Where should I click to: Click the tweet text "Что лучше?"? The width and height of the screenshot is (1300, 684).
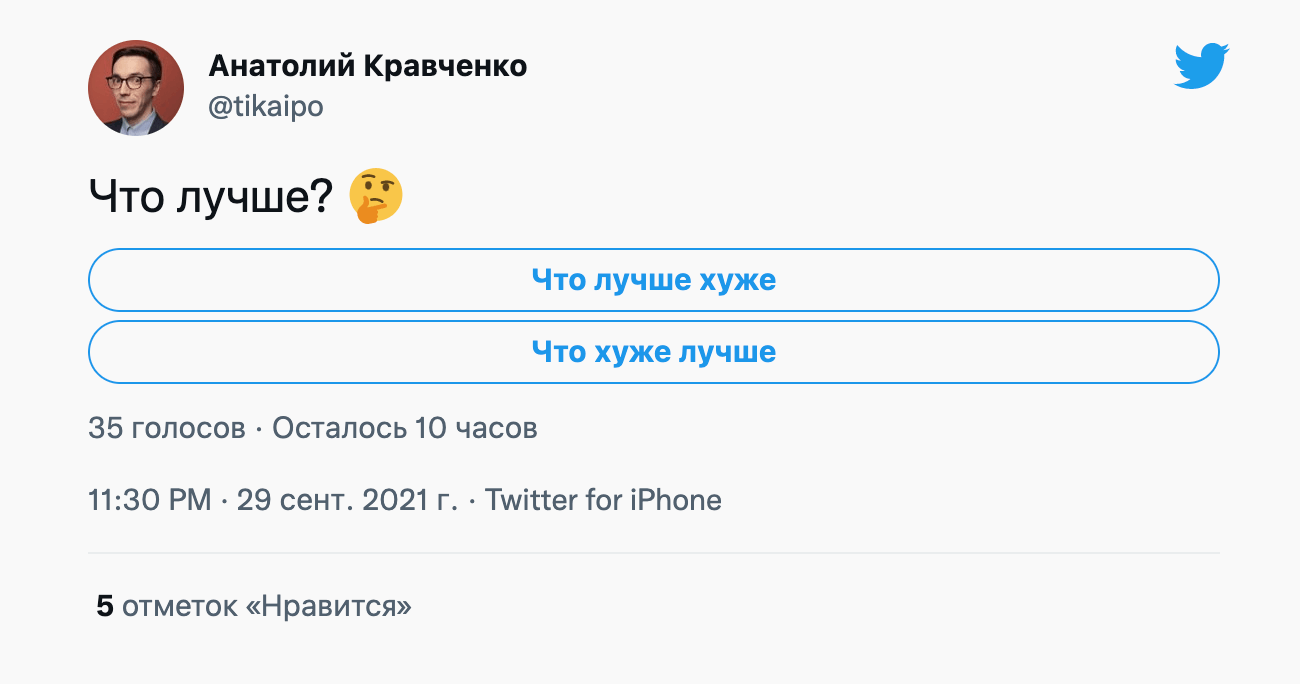click(211, 196)
